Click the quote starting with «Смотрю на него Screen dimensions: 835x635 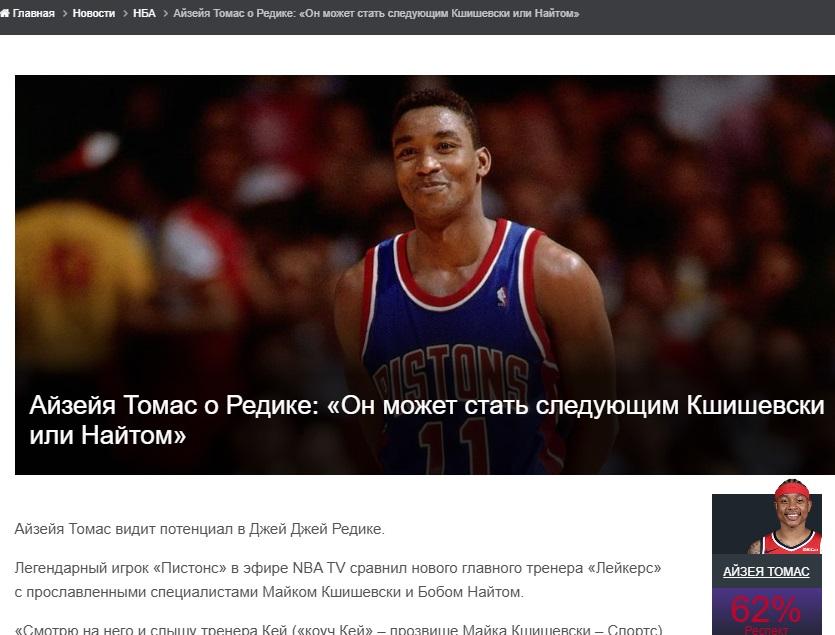338,629
